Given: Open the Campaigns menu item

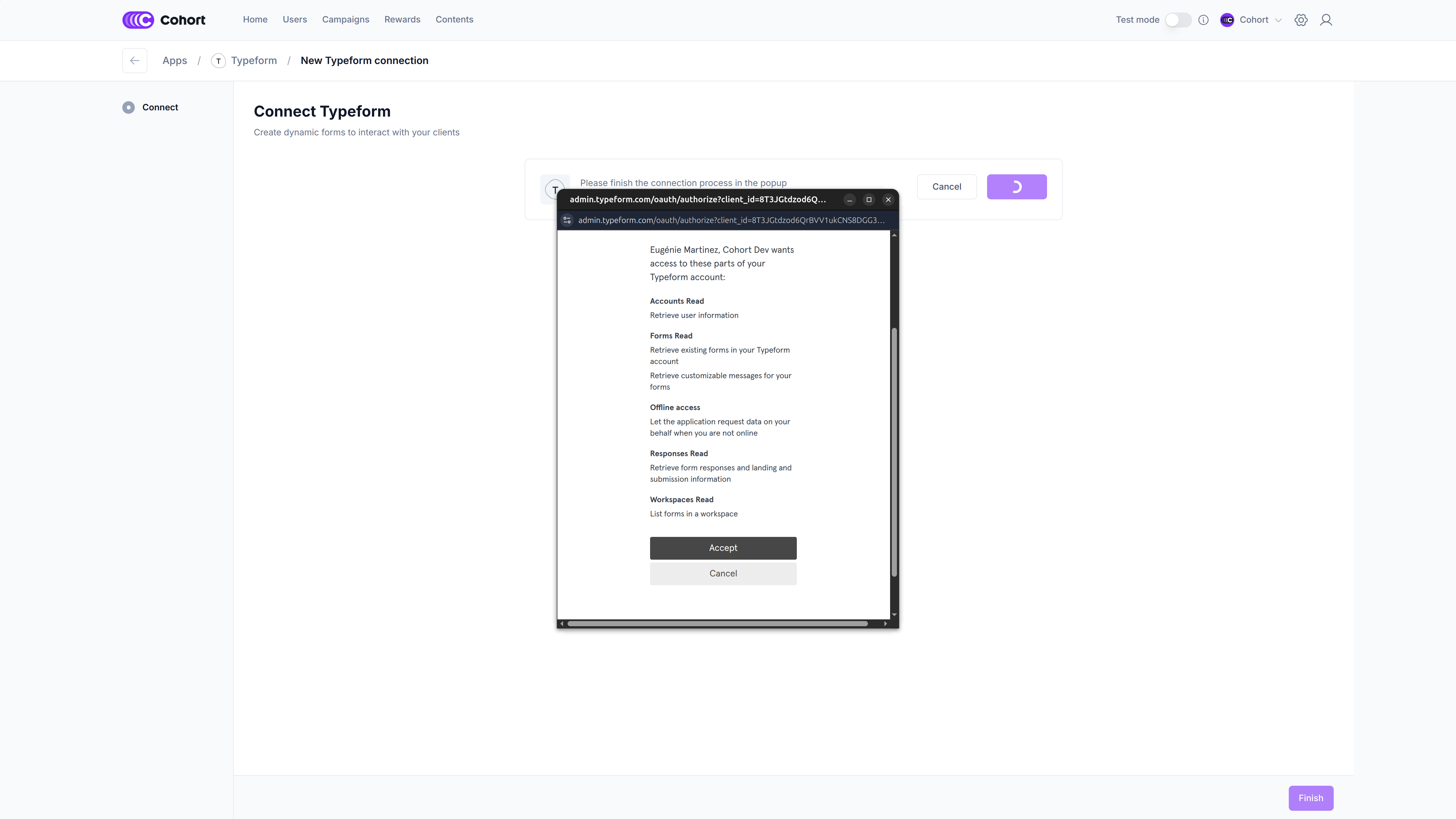Looking at the screenshot, I should pyautogui.click(x=345, y=19).
